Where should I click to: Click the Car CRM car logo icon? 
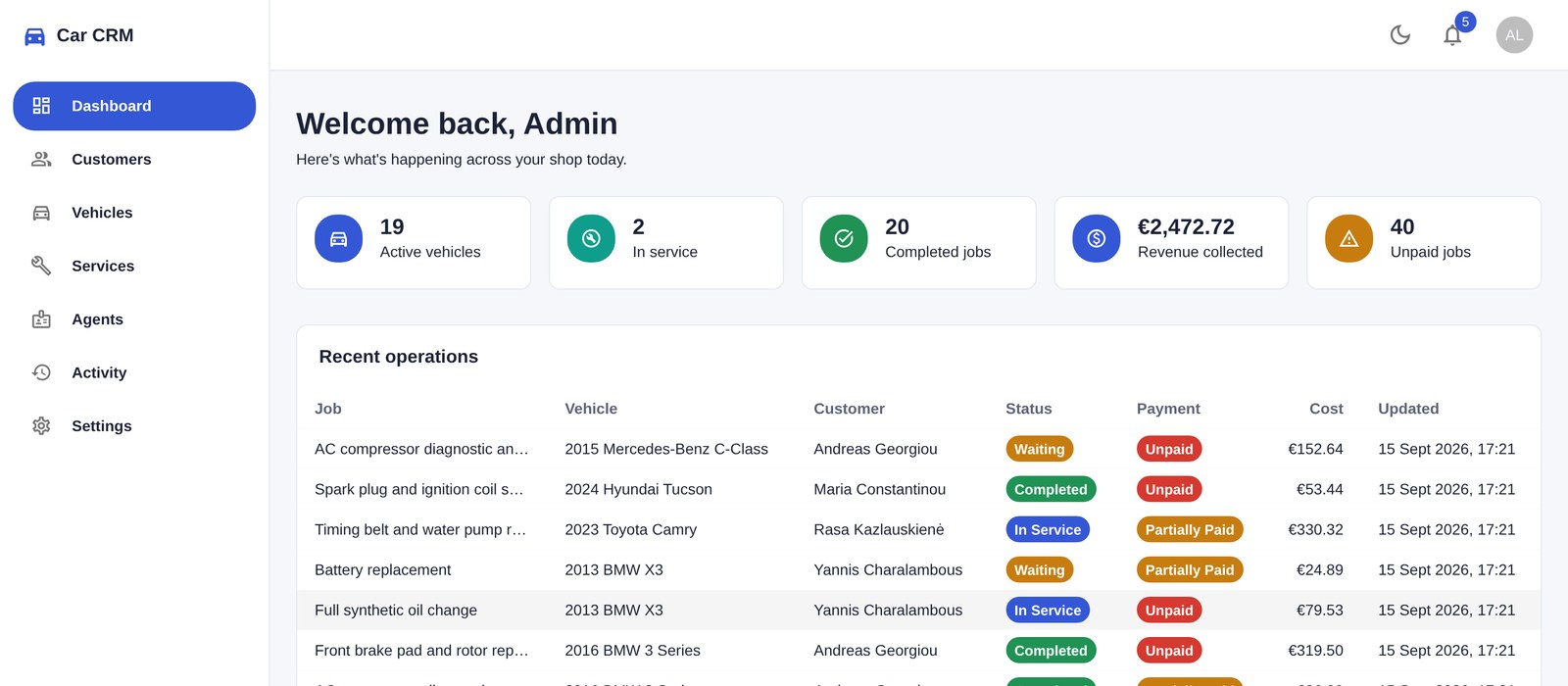pos(34,36)
